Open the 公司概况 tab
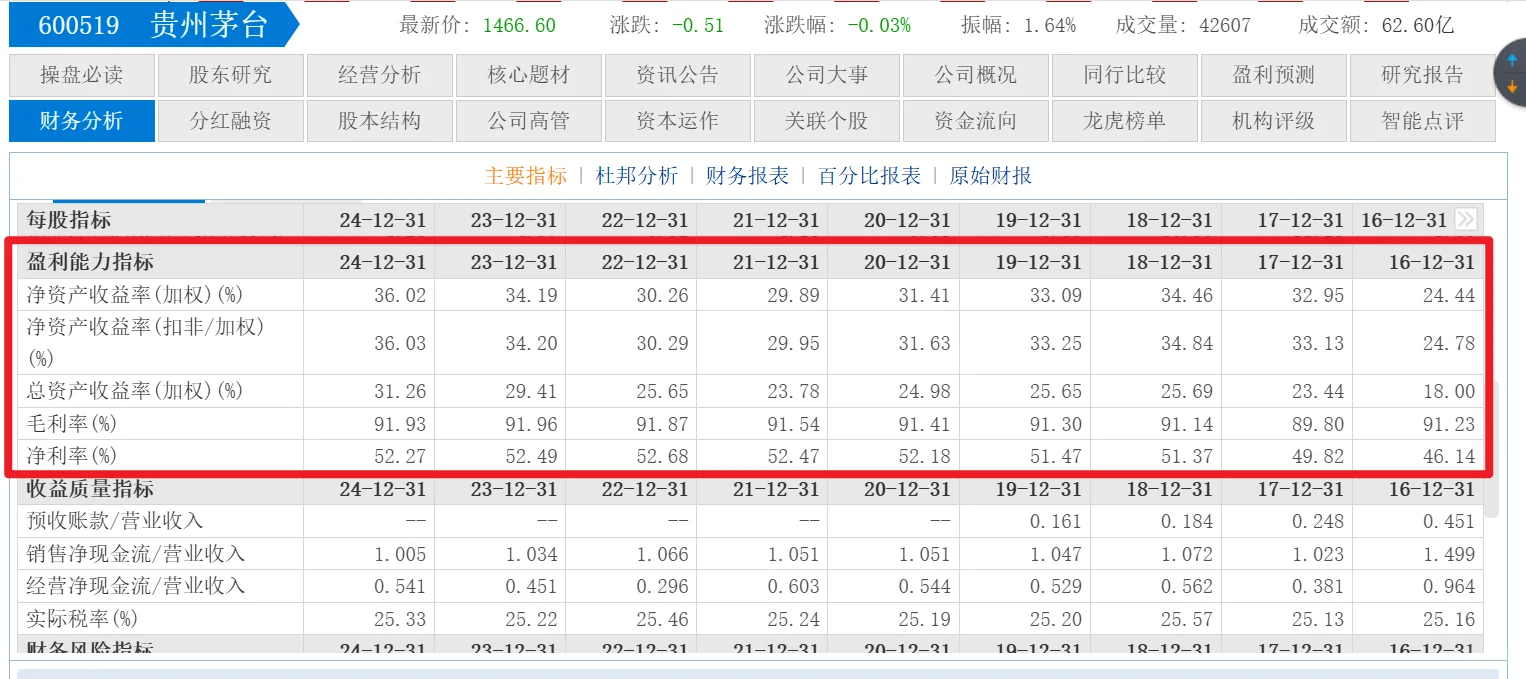The width and height of the screenshot is (1526, 679). pos(975,75)
